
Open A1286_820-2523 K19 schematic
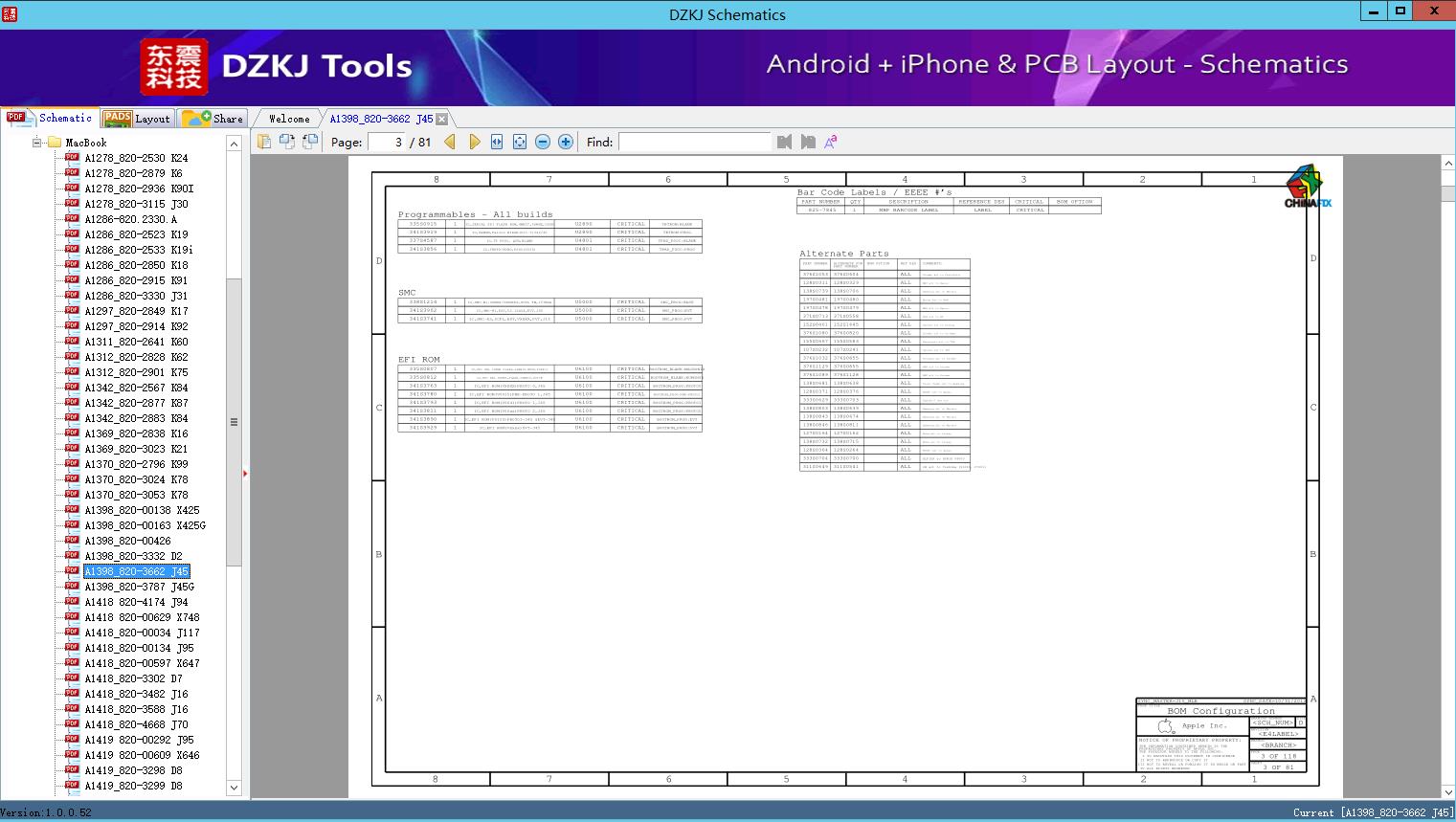coord(136,234)
